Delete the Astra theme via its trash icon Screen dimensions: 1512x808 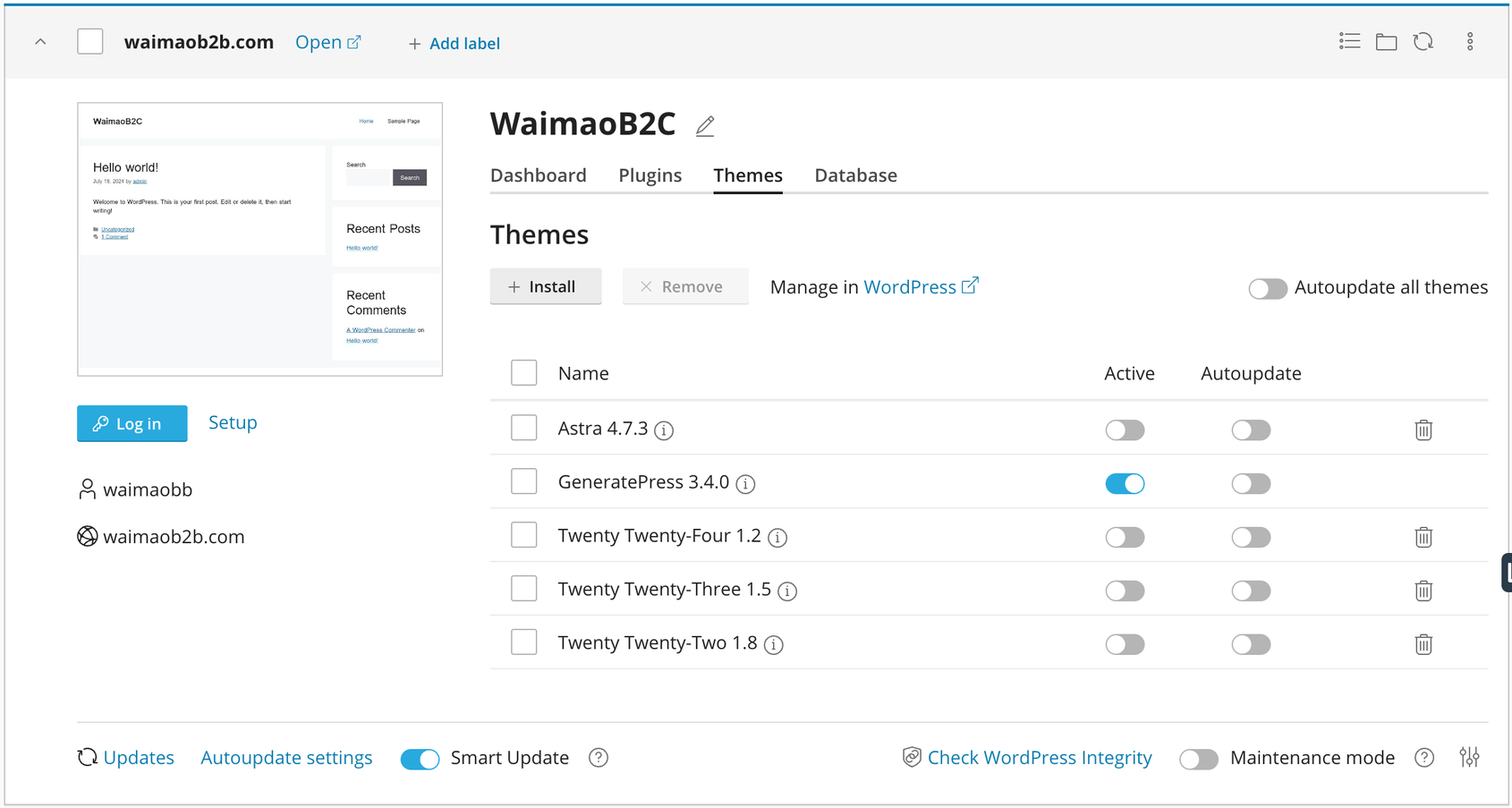pyautogui.click(x=1423, y=430)
